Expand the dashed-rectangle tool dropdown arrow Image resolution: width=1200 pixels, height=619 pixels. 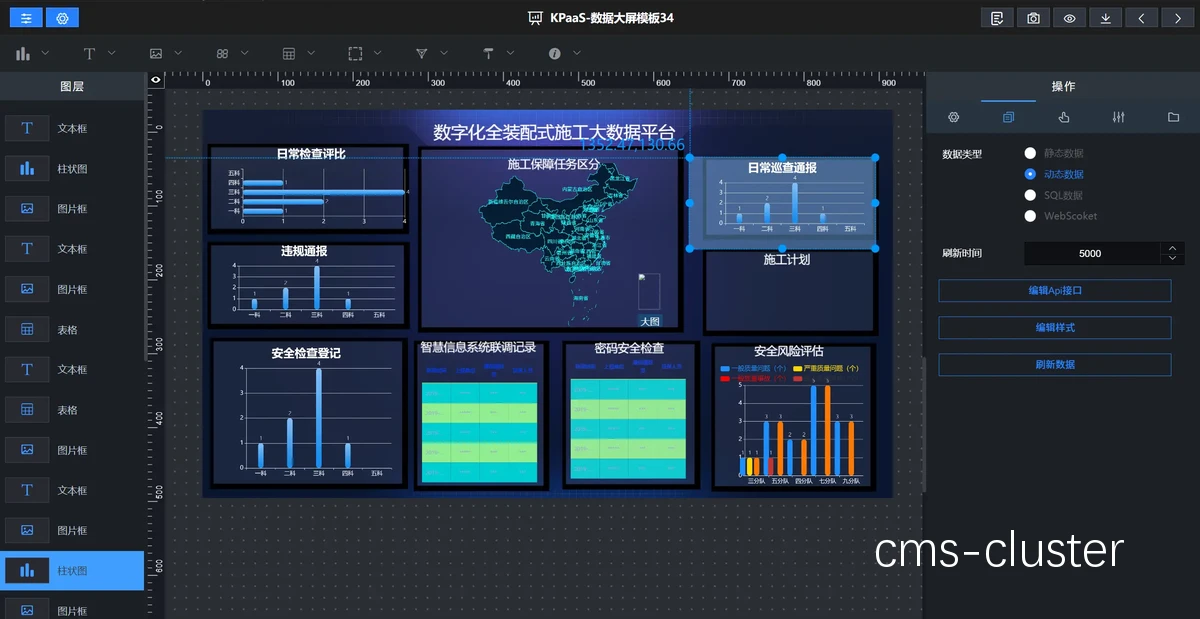tap(377, 53)
